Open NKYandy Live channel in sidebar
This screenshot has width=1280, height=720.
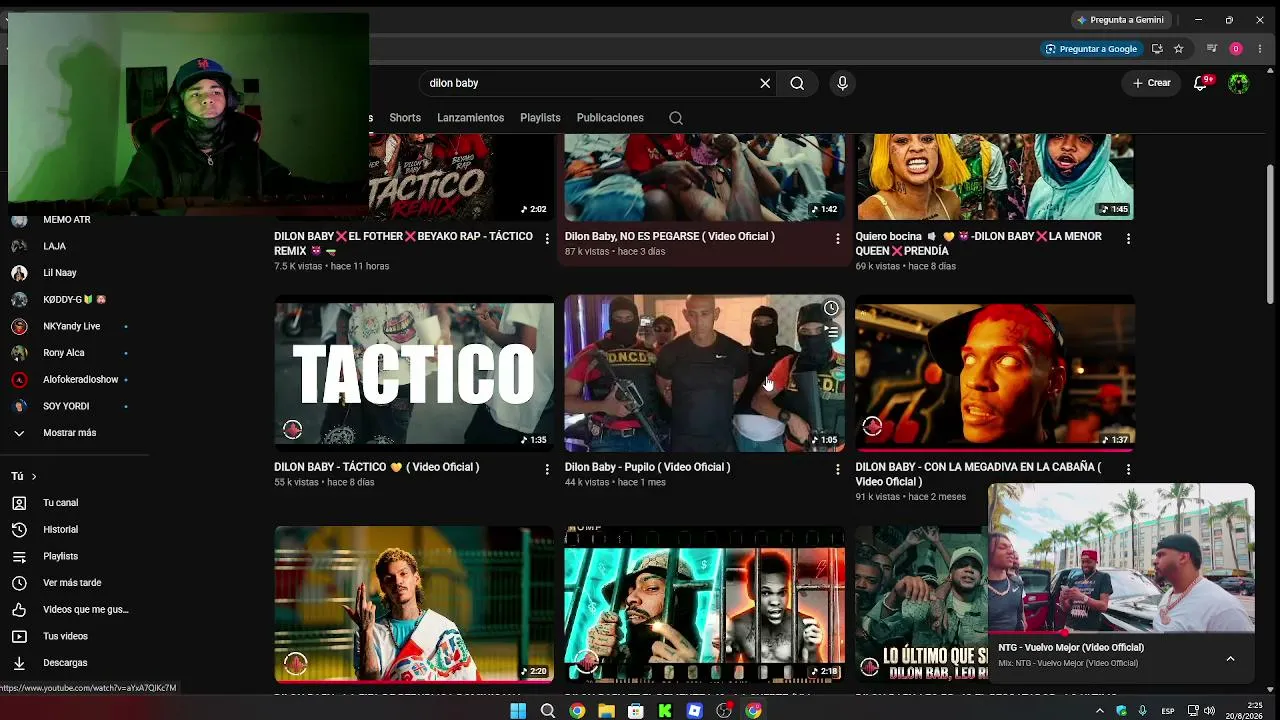(70, 326)
